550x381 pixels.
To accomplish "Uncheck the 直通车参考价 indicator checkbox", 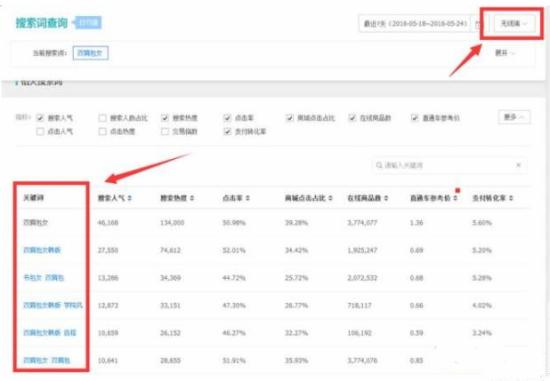I will tap(415, 118).
